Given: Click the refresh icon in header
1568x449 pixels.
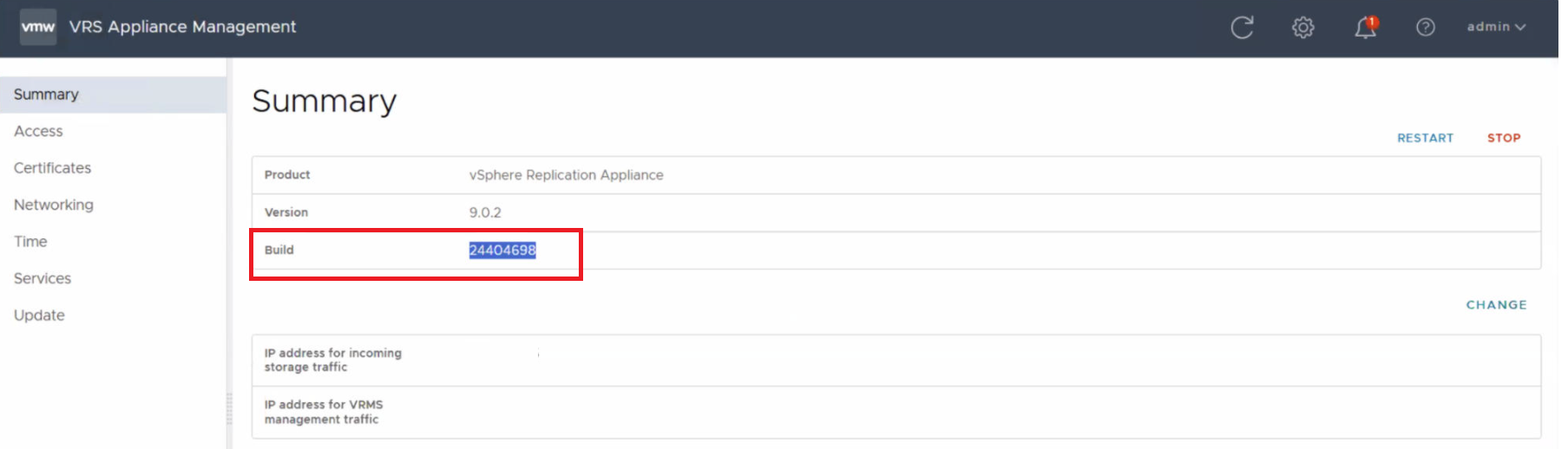Looking at the screenshot, I should [x=1242, y=28].
